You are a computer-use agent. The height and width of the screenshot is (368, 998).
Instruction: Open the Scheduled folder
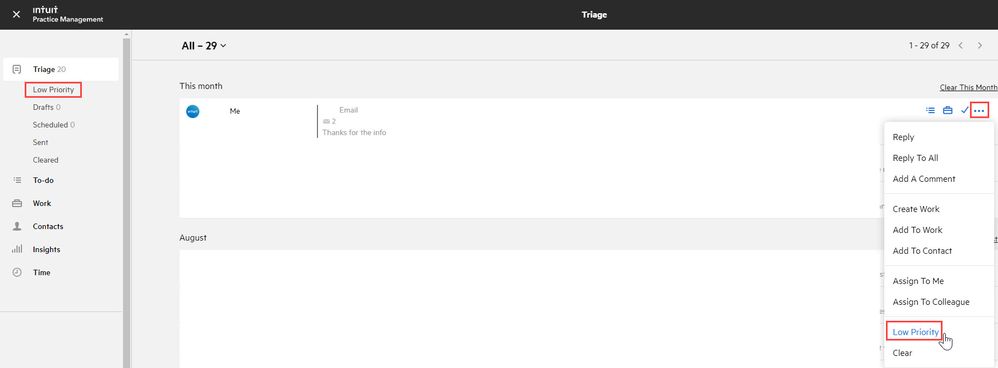point(53,125)
